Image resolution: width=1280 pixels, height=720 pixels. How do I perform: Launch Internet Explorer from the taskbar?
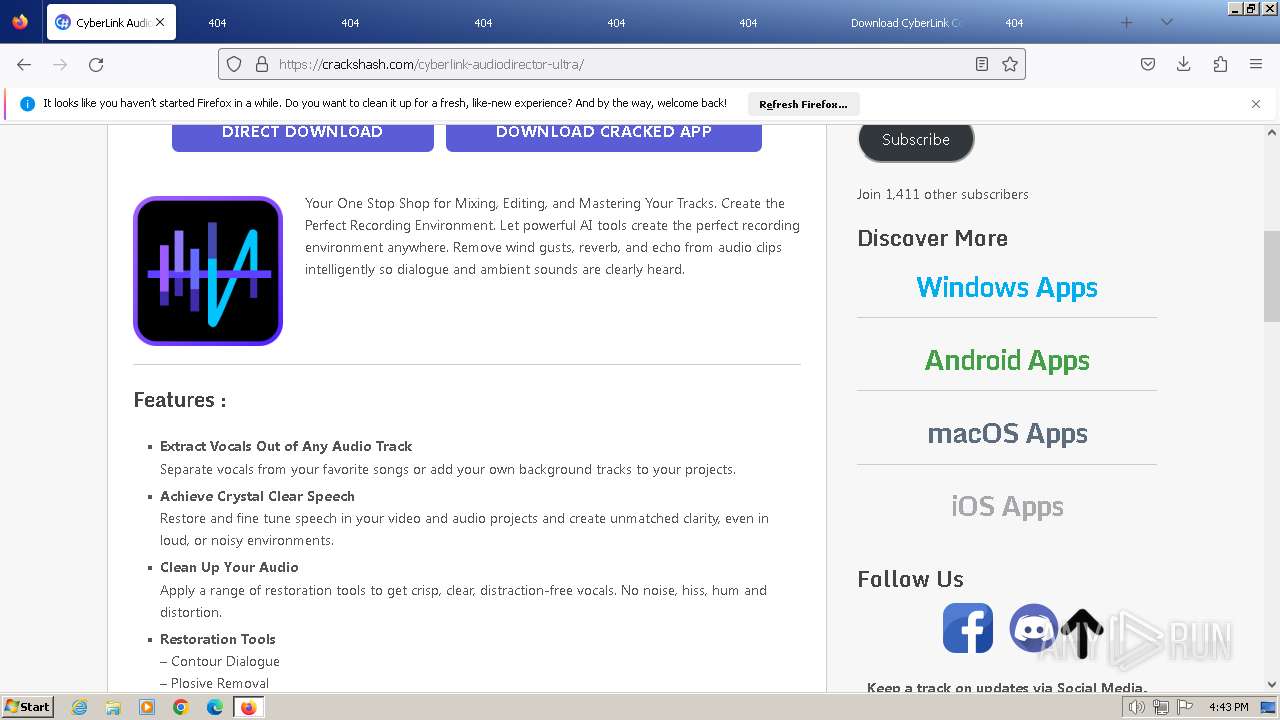pyautogui.click(x=80, y=707)
